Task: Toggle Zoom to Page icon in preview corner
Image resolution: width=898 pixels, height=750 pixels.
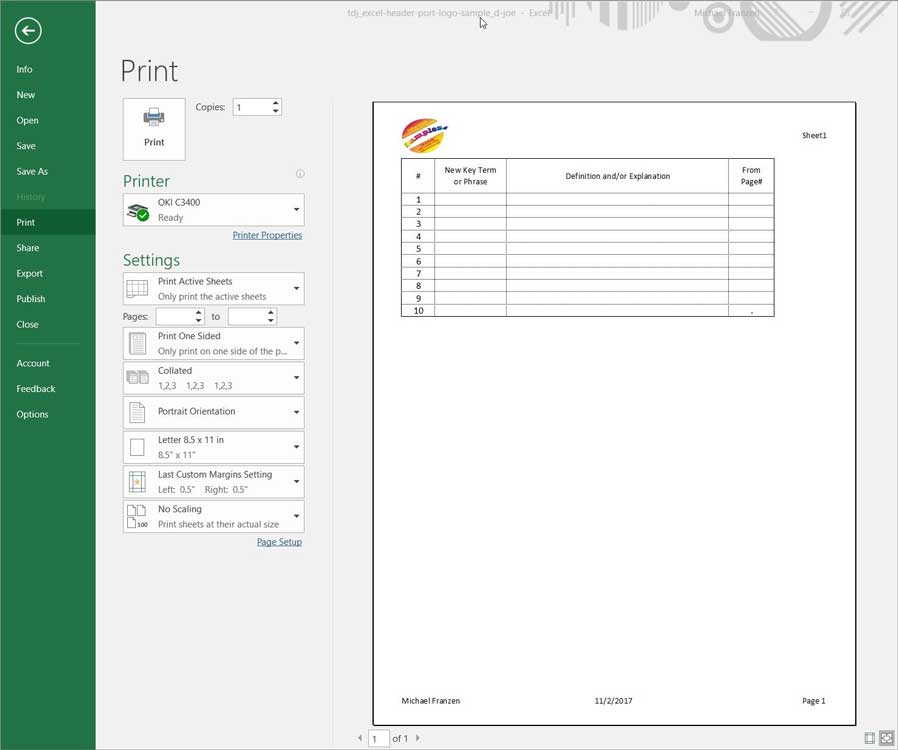Action: 885,738
